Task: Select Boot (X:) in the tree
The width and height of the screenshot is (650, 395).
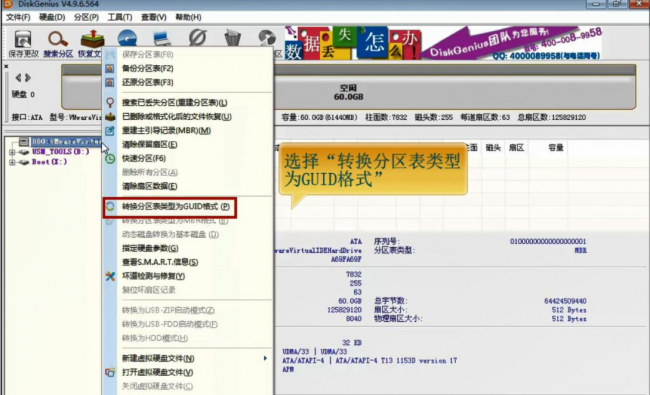Action: tap(49, 162)
